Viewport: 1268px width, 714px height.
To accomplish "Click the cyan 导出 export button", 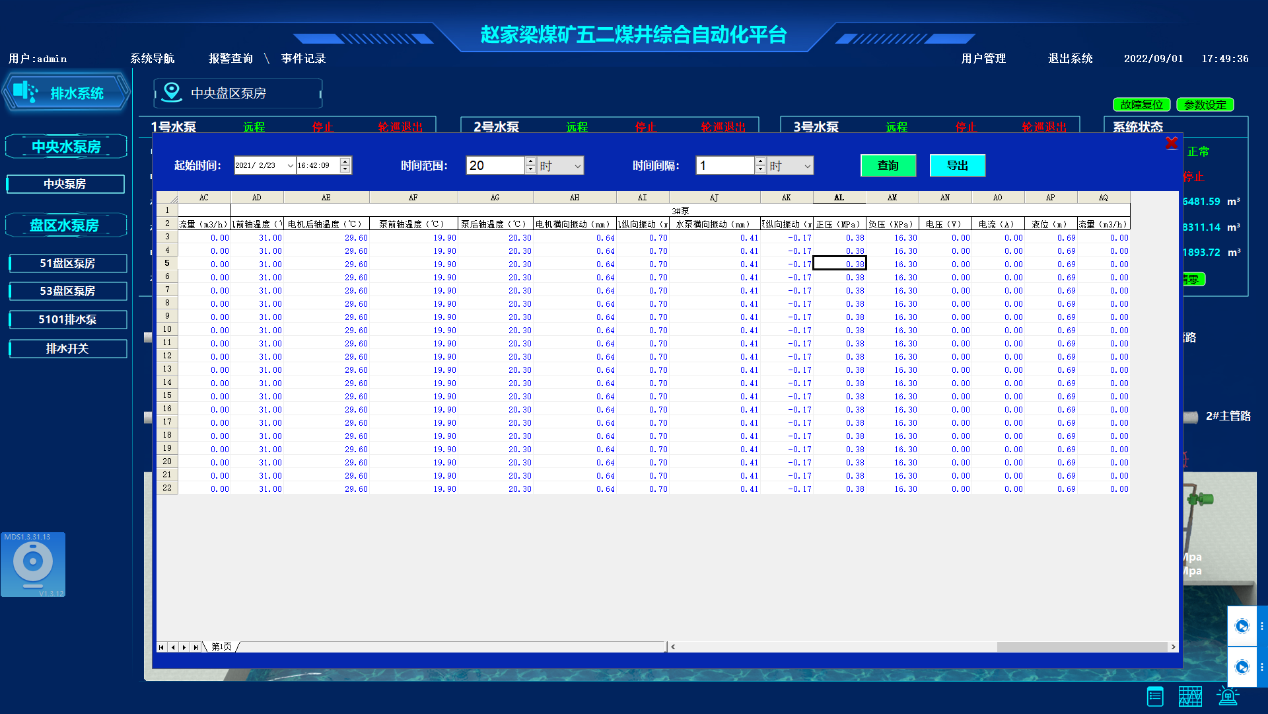I will tap(957, 166).
